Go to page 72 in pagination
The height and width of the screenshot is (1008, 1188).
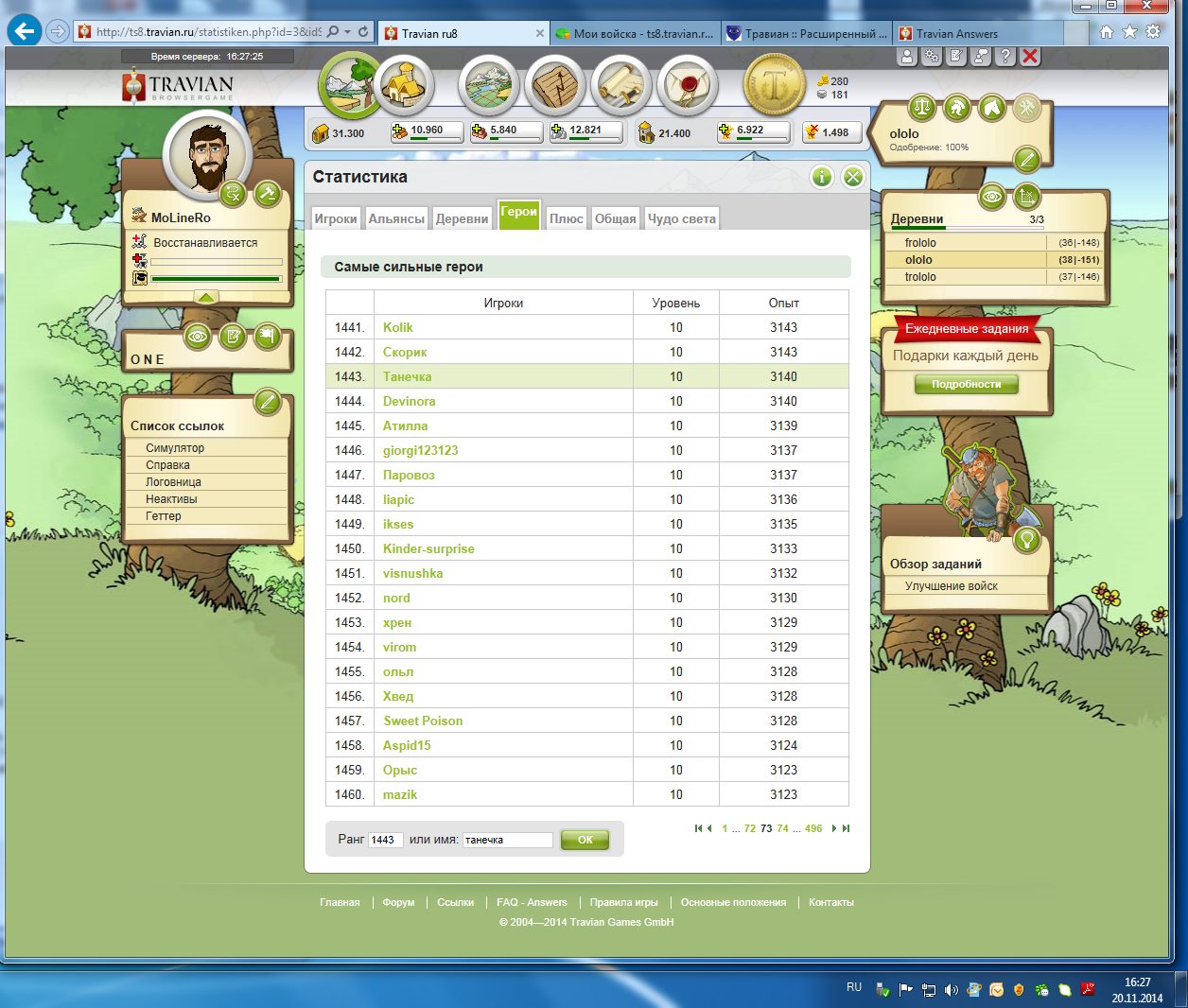[749, 828]
